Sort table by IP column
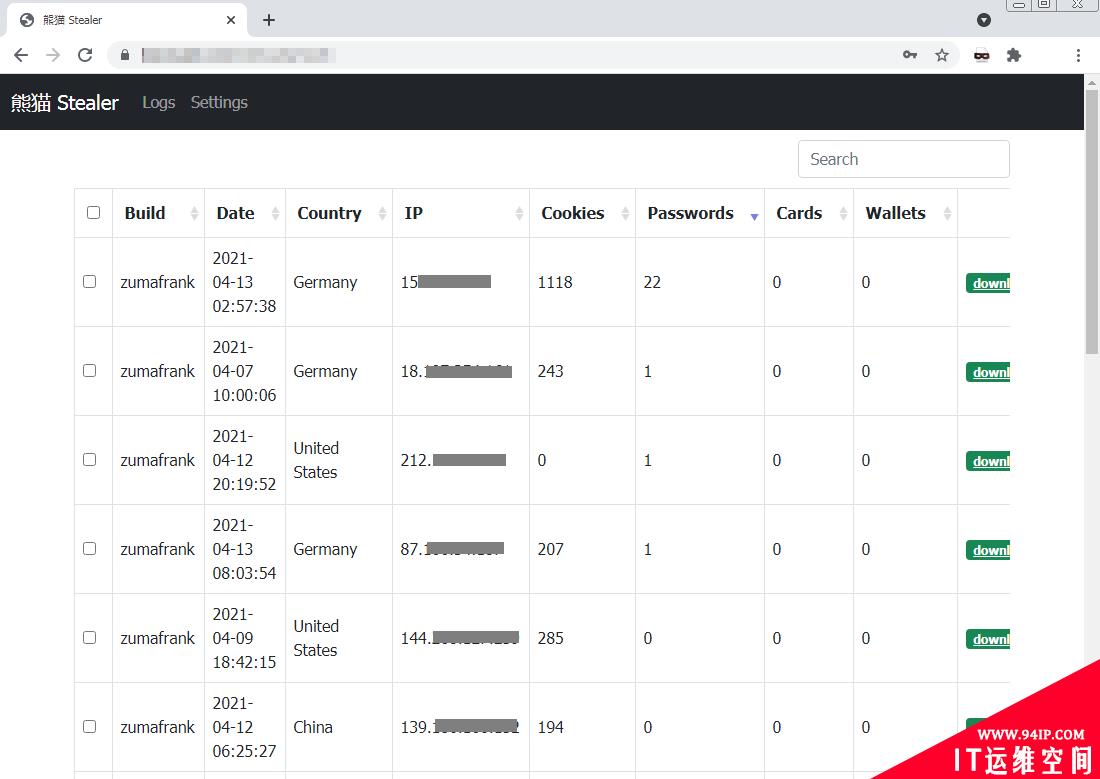 pos(461,213)
